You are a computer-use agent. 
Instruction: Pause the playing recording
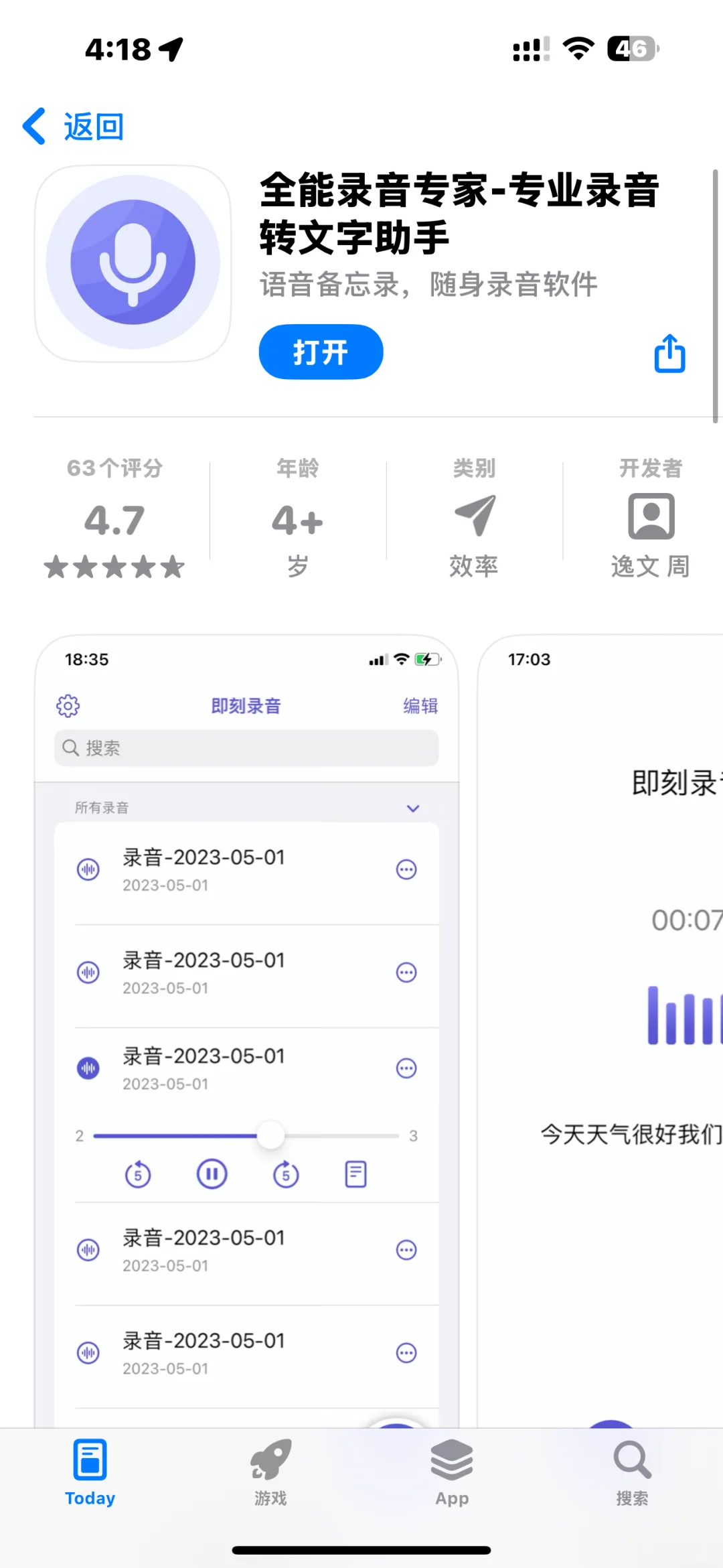pyautogui.click(x=212, y=1173)
